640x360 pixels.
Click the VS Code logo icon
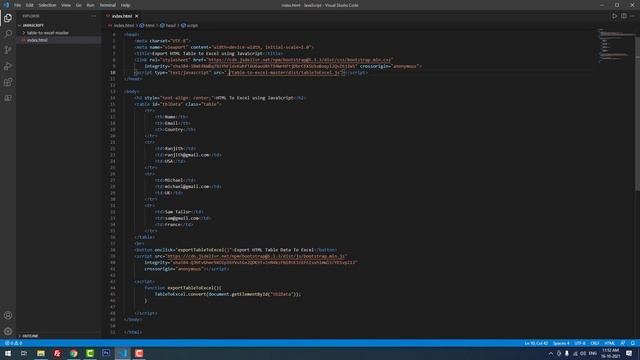[x=6, y=5]
